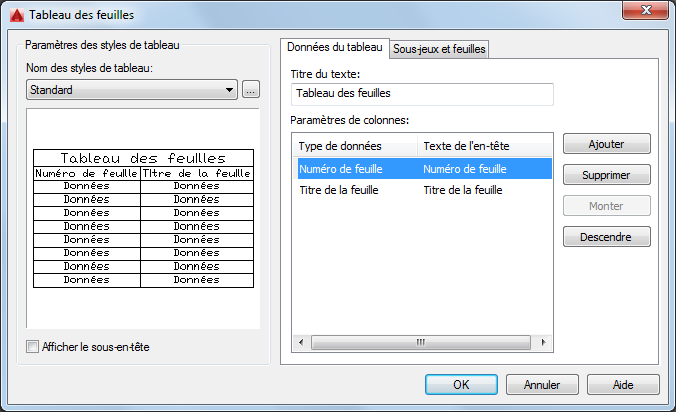Open help with the Aide button
The image size is (676, 412).
pyautogui.click(x=623, y=384)
